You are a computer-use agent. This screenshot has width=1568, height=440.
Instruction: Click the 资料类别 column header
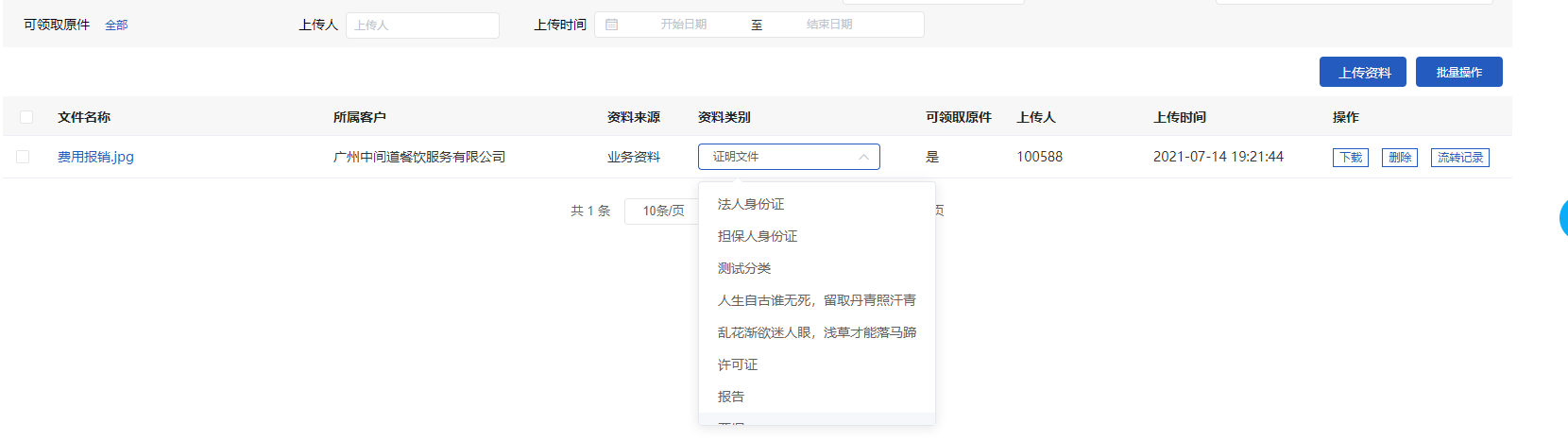point(724,117)
